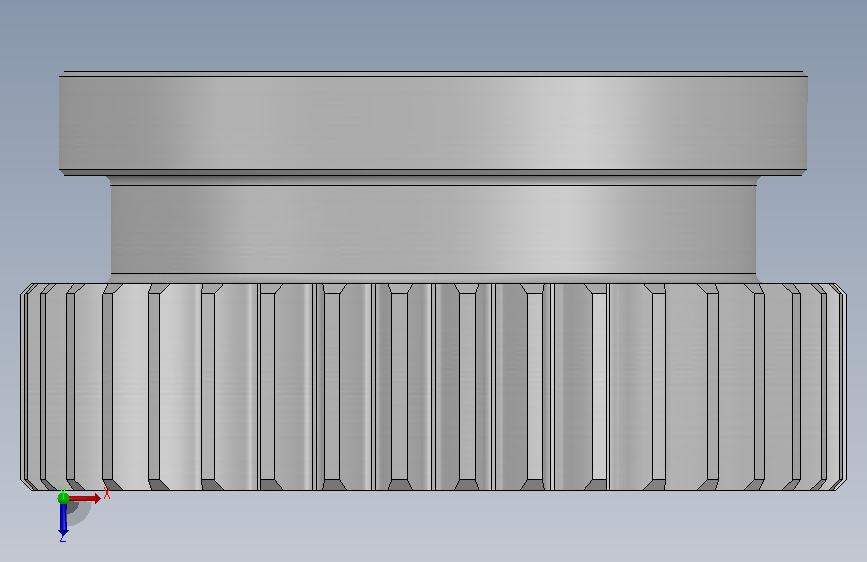
Task: Click the blue Z axis arrow of the triad
Action: point(63,519)
